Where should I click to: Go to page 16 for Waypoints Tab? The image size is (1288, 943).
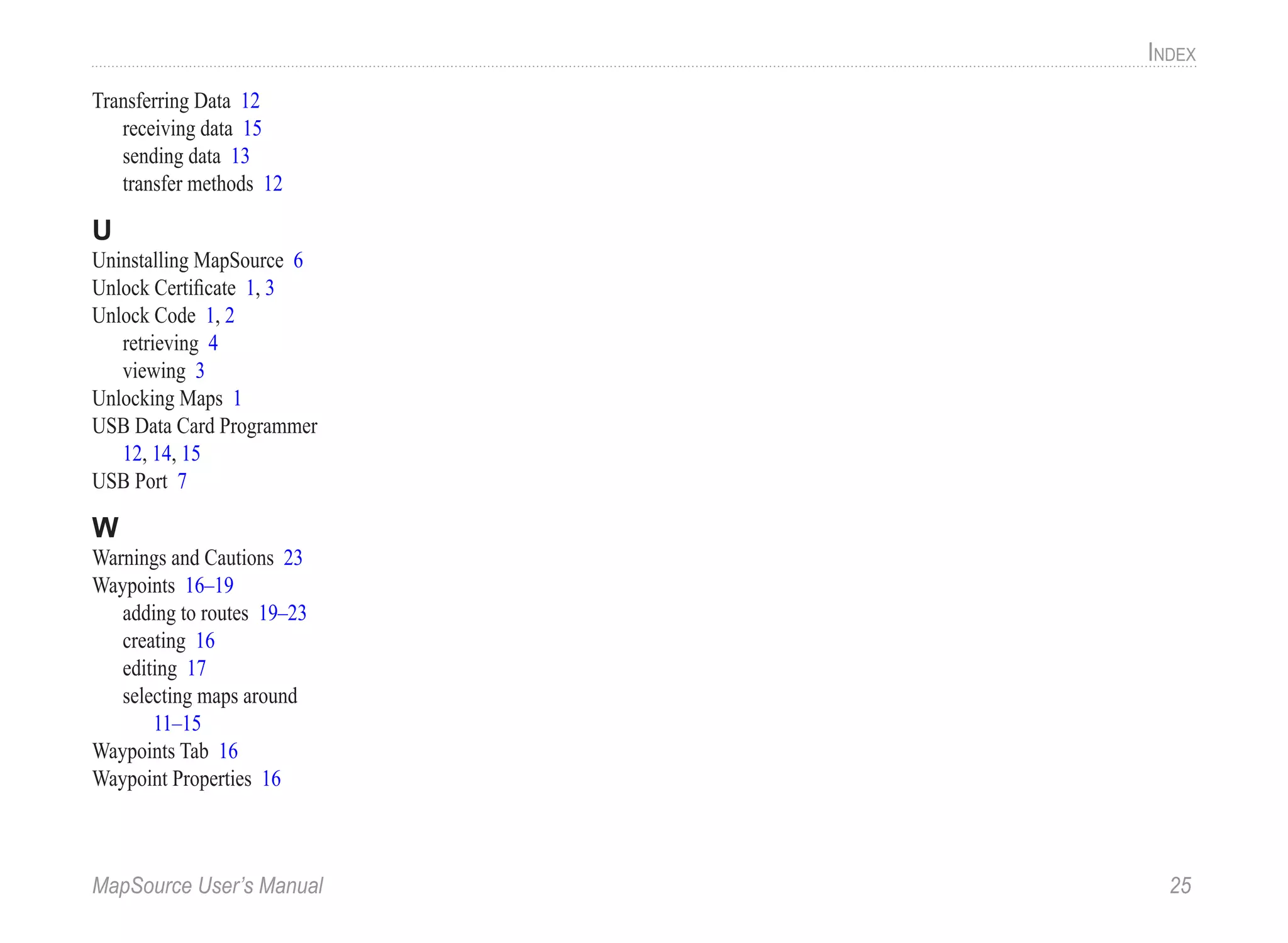[x=228, y=752]
